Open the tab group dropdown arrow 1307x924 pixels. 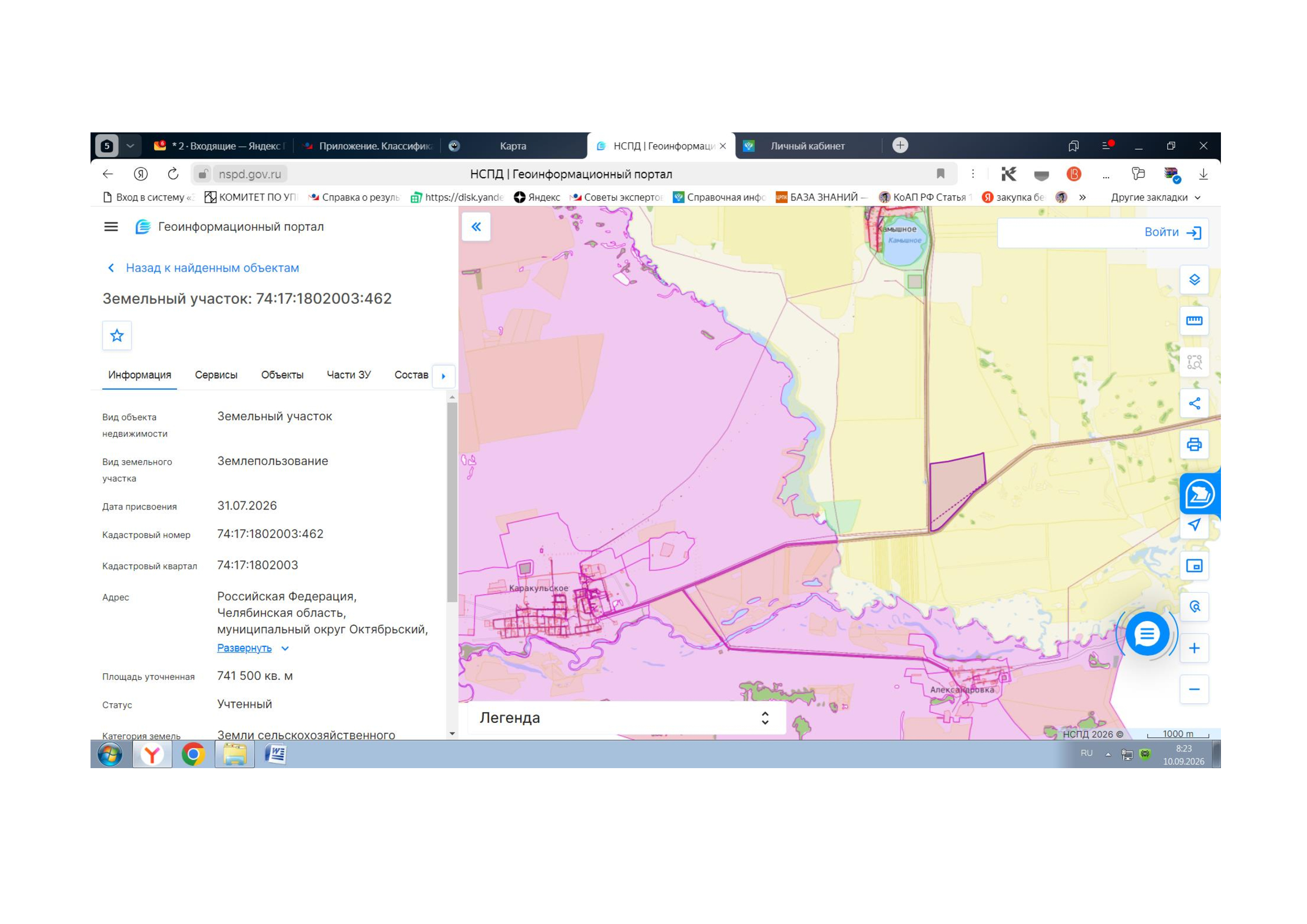click(130, 146)
